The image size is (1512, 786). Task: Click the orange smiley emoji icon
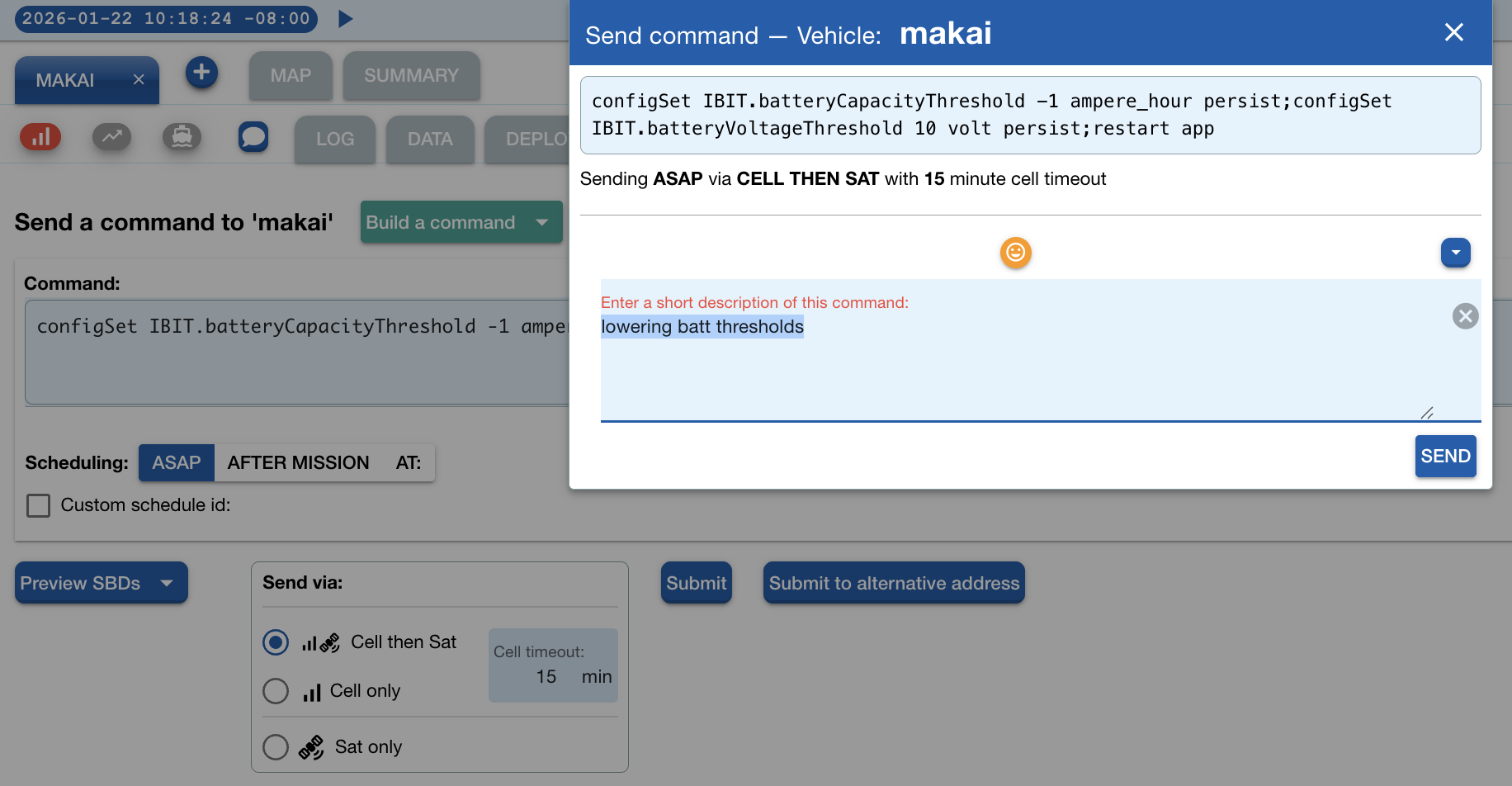coord(1015,253)
